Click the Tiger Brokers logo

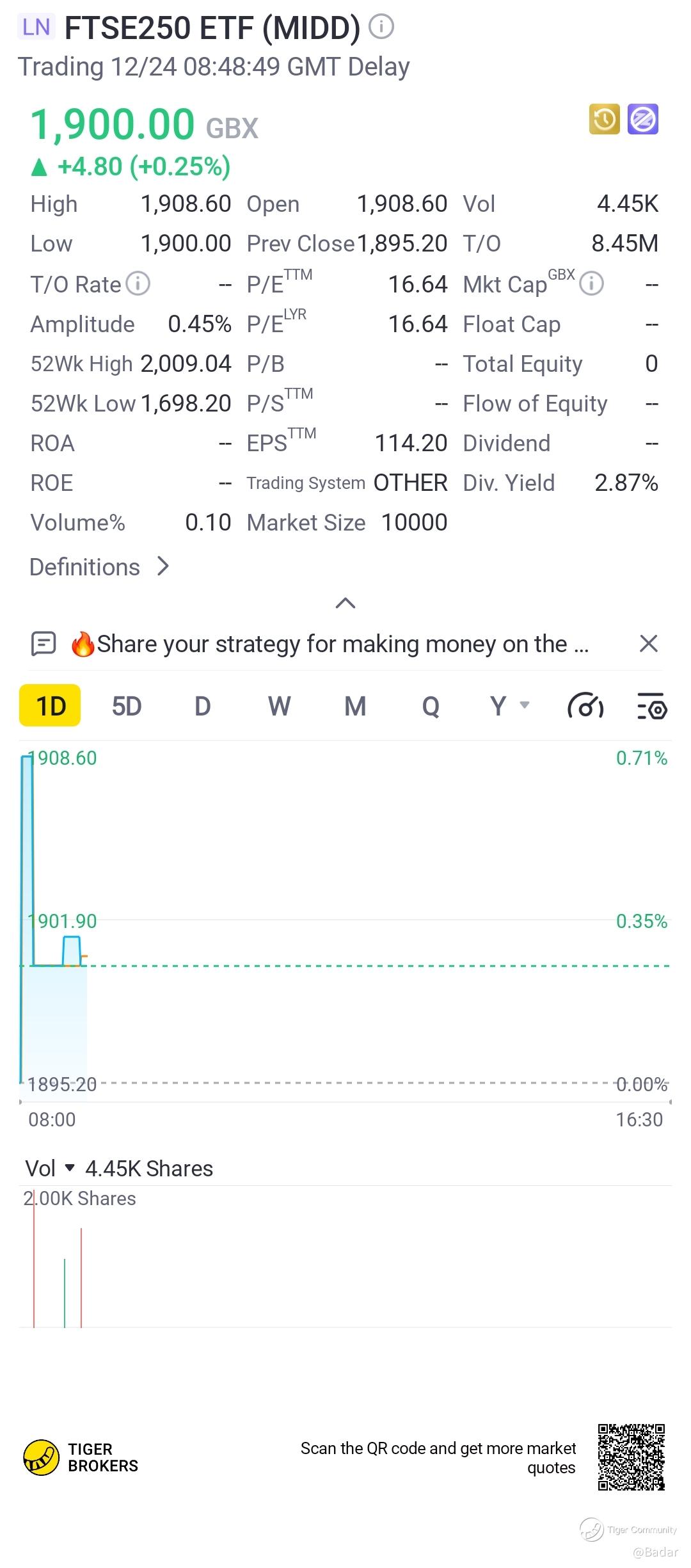pos(81,1457)
